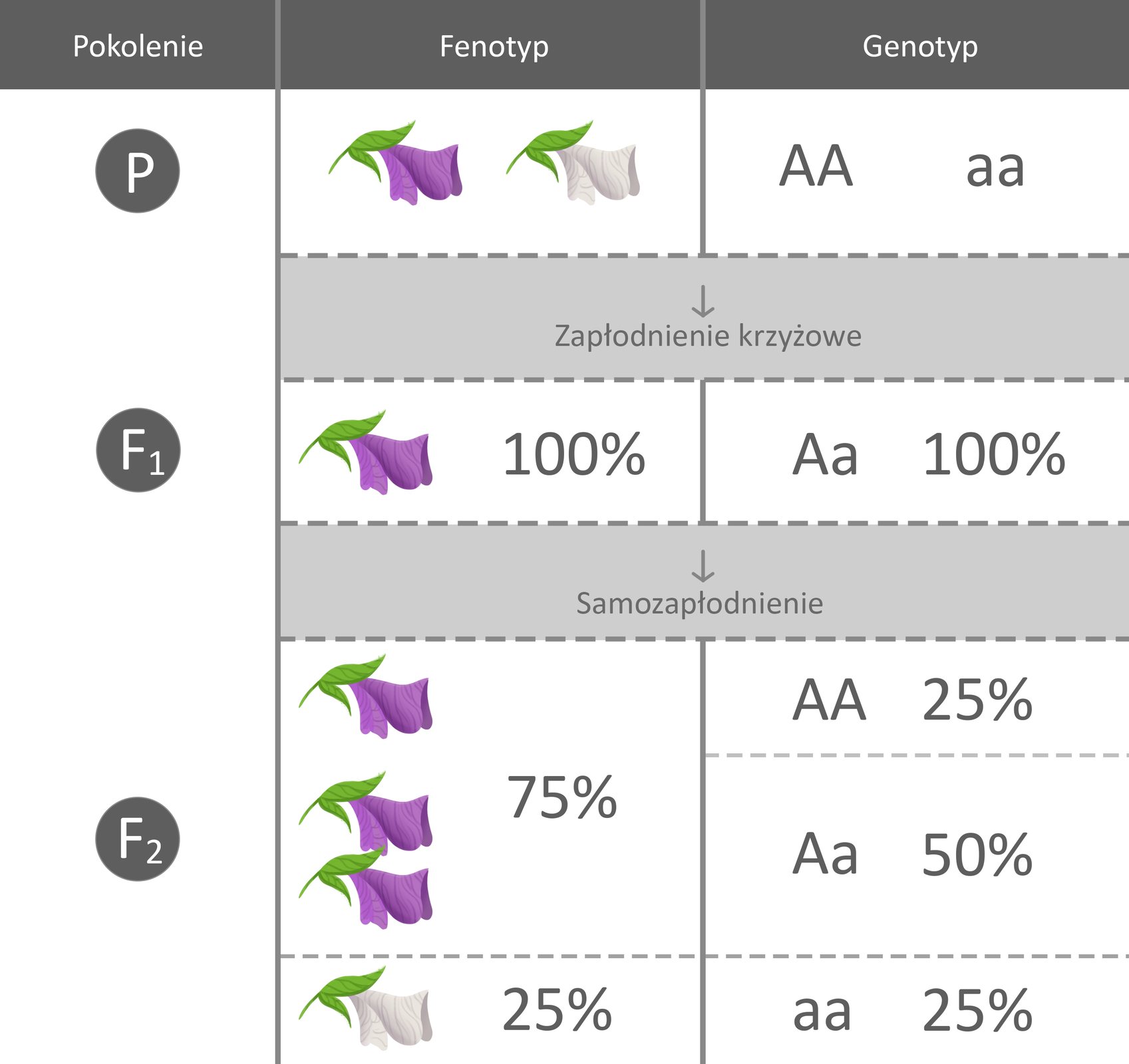Click the Samozapłodnienie label
The width and height of the screenshot is (1129, 1064).
point(700,604)
